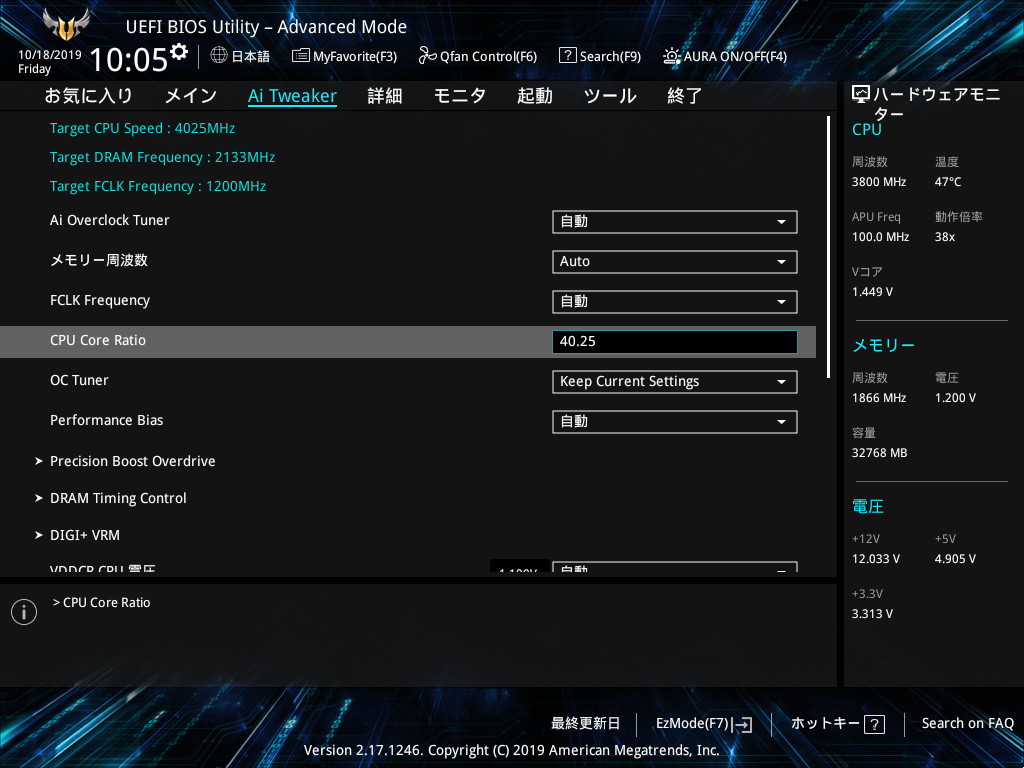
Task: Open the メモリー周波数 dropdown
Action: click(x=675, y=262)
